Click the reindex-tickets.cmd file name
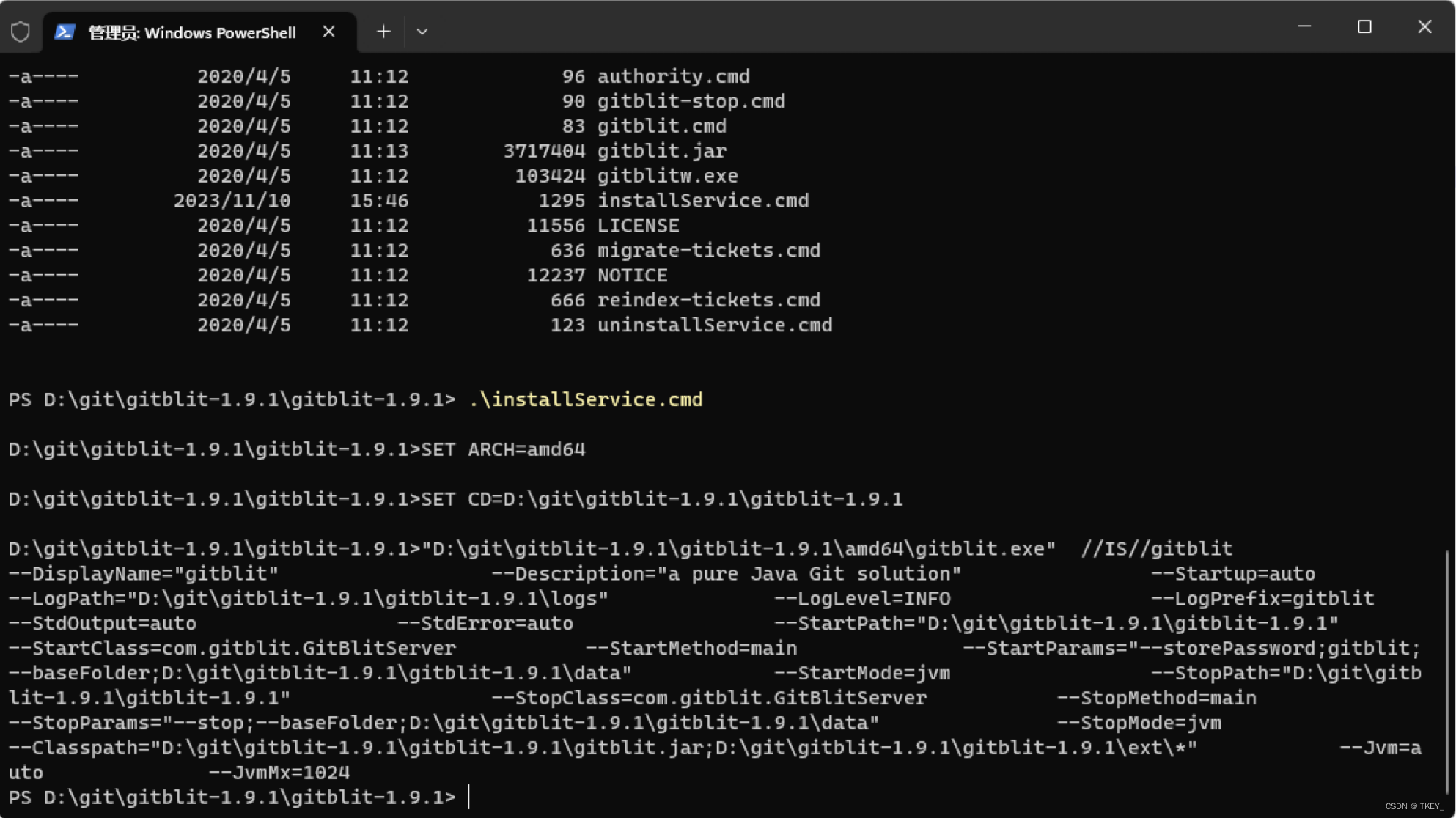1456x818 pixels. point(709,301)
